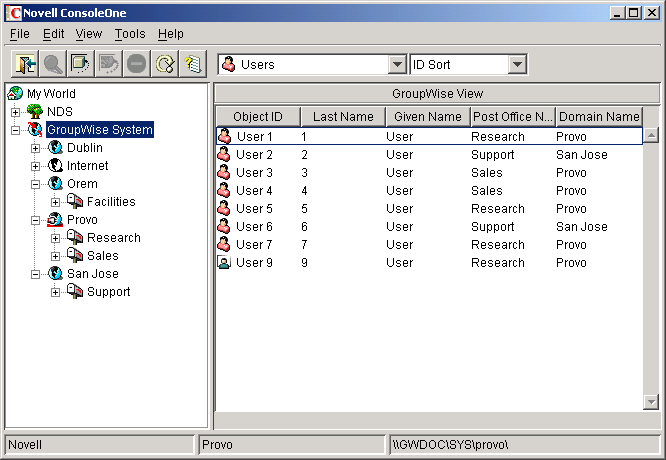666x460 pixels.
Task: Click the Last Name column header
Action: (343, 116)
